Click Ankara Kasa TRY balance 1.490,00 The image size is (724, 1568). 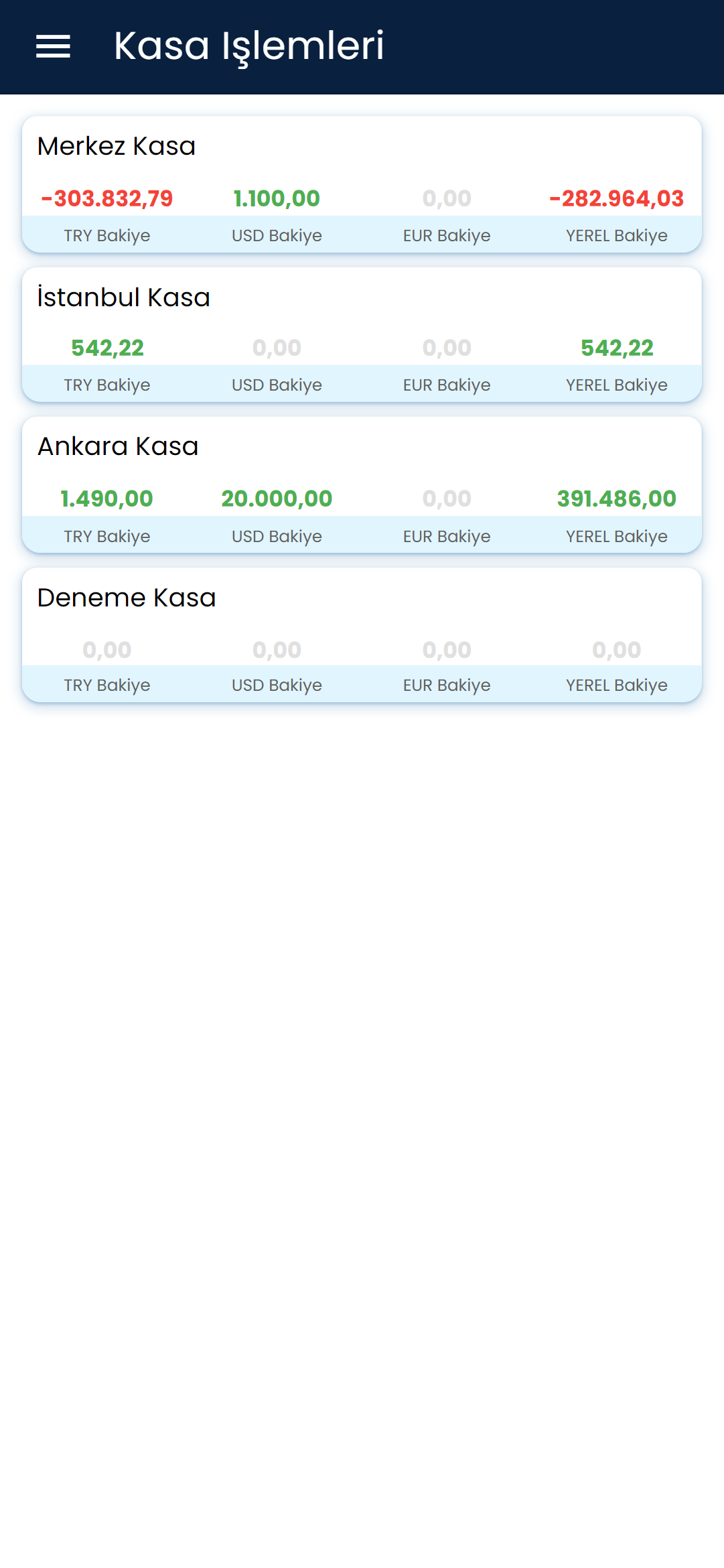pos(107,499)
